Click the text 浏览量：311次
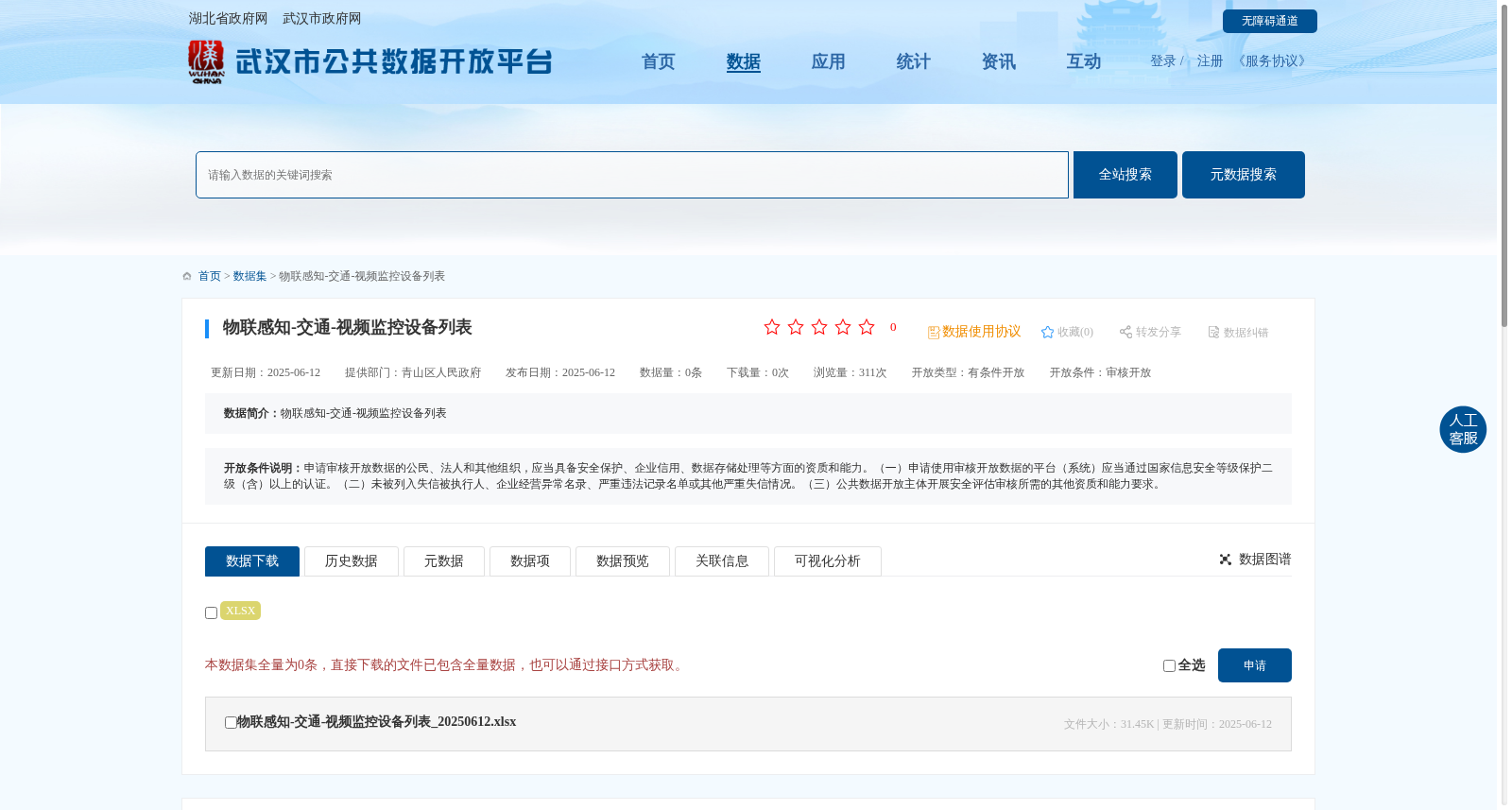The width and height of the screenshot is (1512, 810). click(x=850, y=372)
